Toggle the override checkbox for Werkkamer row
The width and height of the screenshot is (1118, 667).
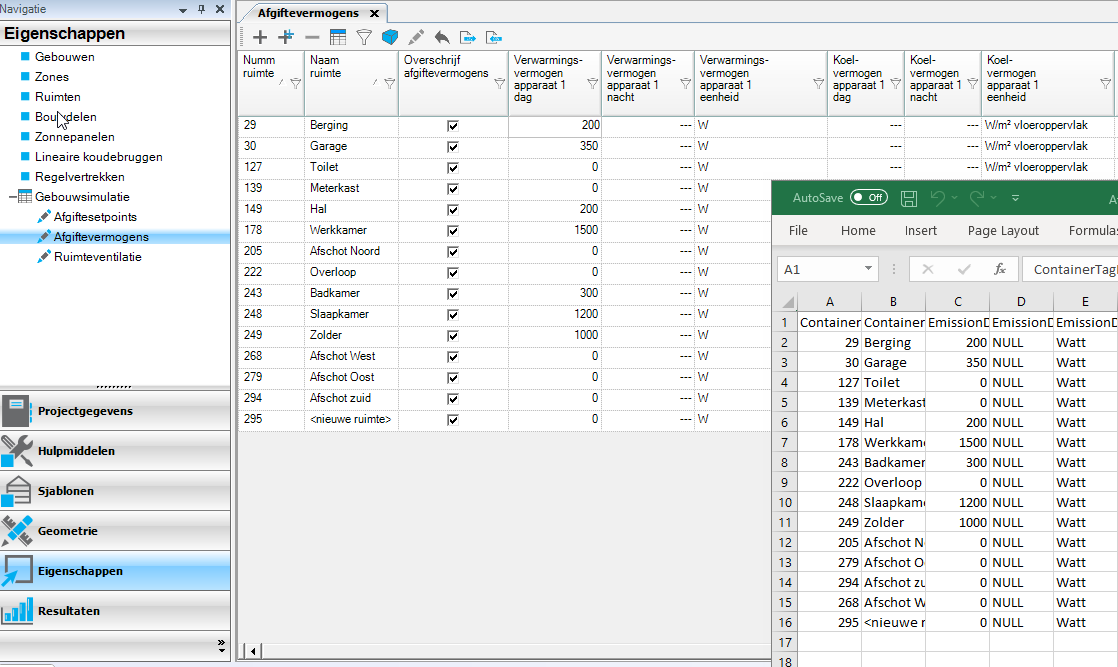tap(453, 231)
